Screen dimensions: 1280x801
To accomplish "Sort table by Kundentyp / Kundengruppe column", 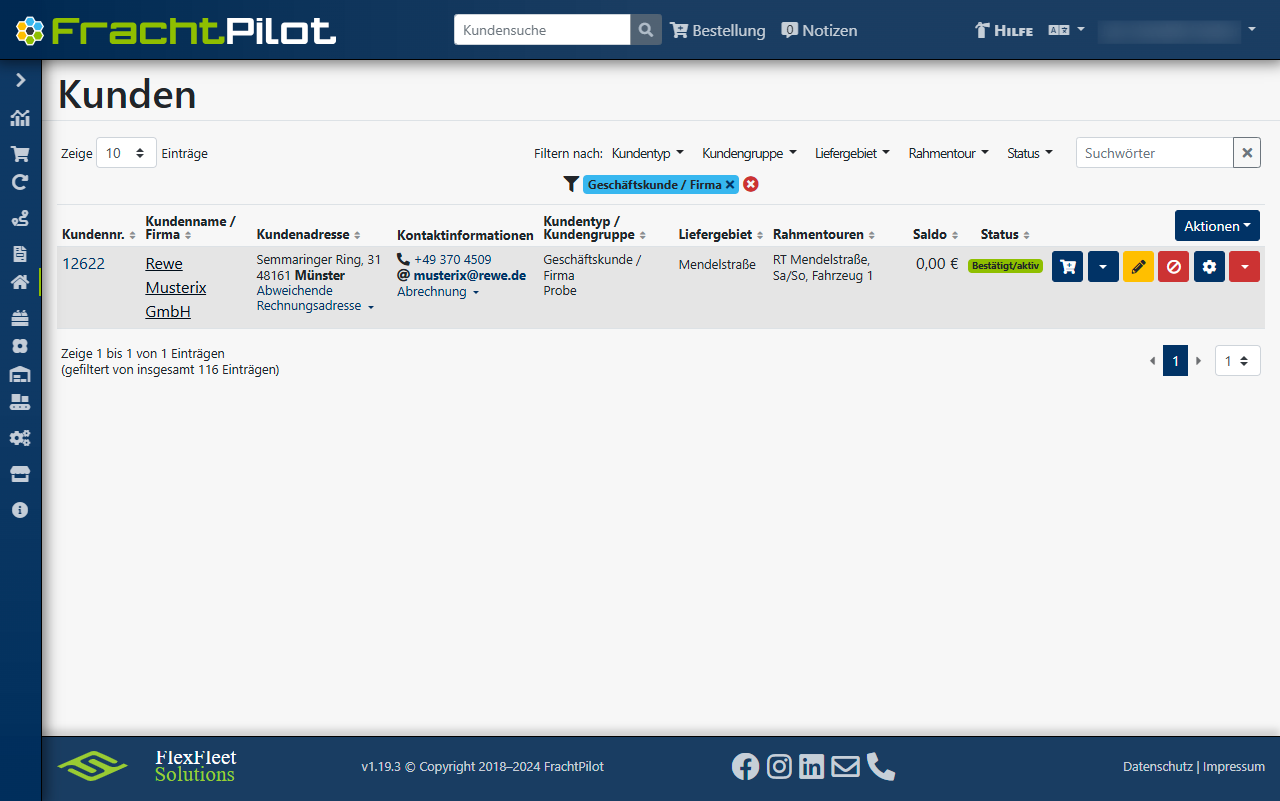I will coord(594,228).
